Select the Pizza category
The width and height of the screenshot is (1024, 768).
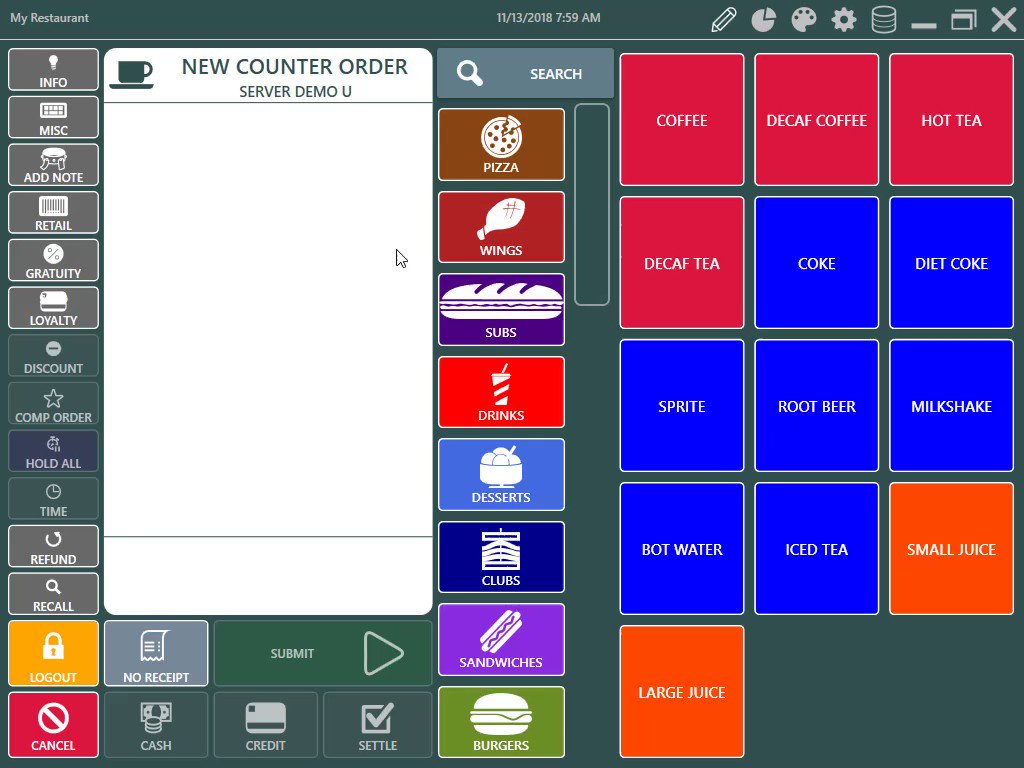click(501, 145)
